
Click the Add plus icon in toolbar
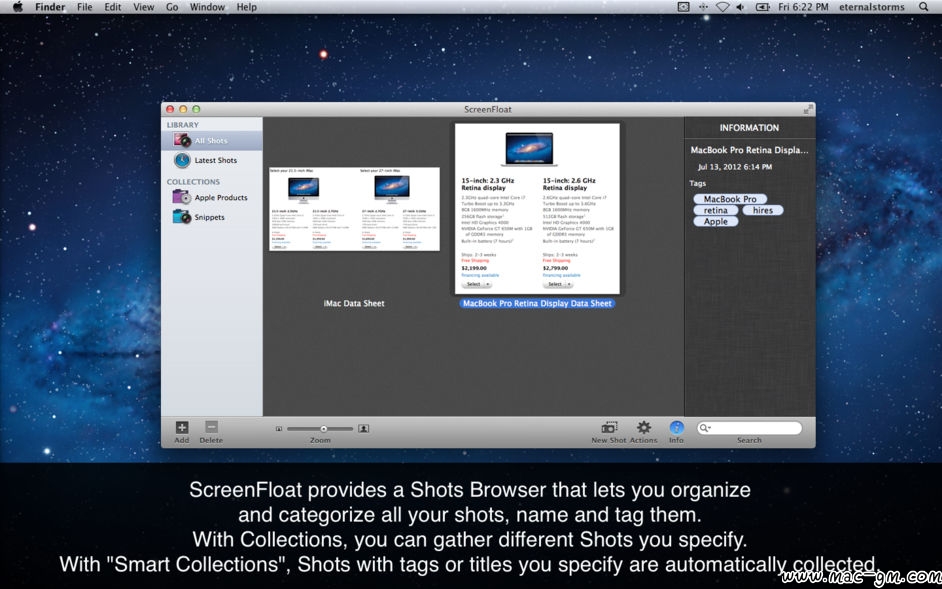click(181, 427)
